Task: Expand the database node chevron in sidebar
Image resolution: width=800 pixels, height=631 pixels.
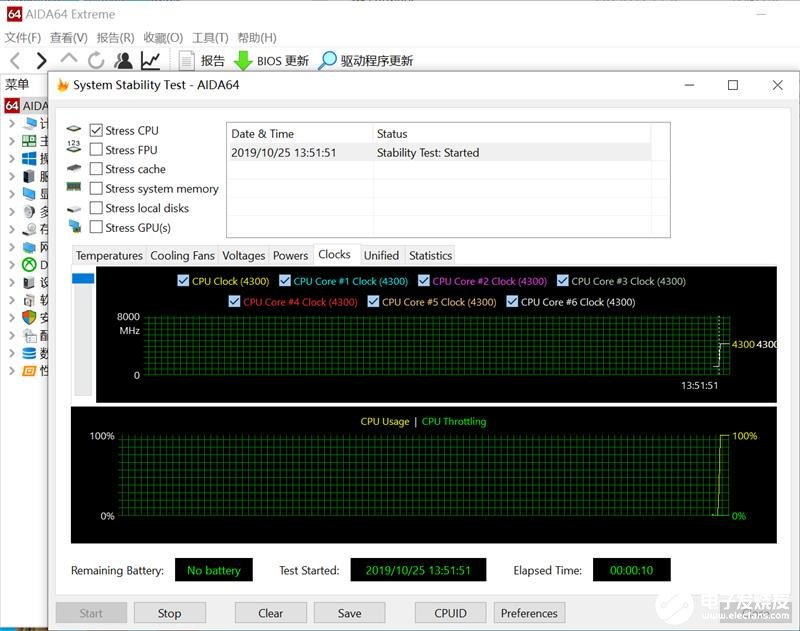Action: click(11, 353)
